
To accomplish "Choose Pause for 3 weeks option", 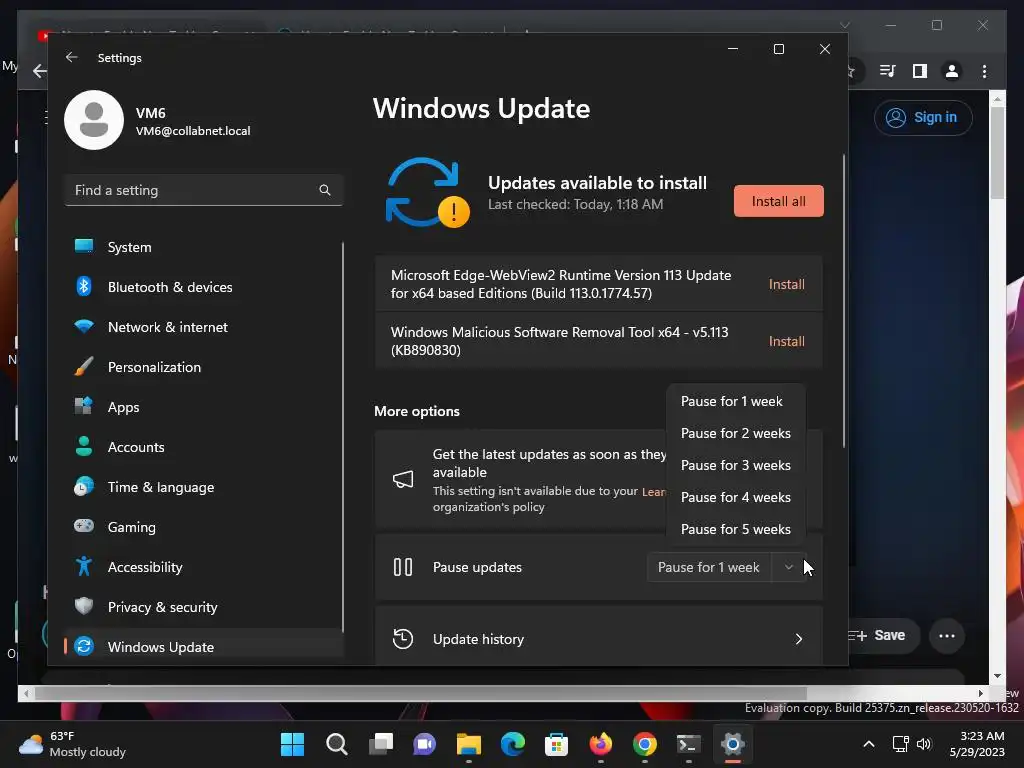I will [736, 465].
